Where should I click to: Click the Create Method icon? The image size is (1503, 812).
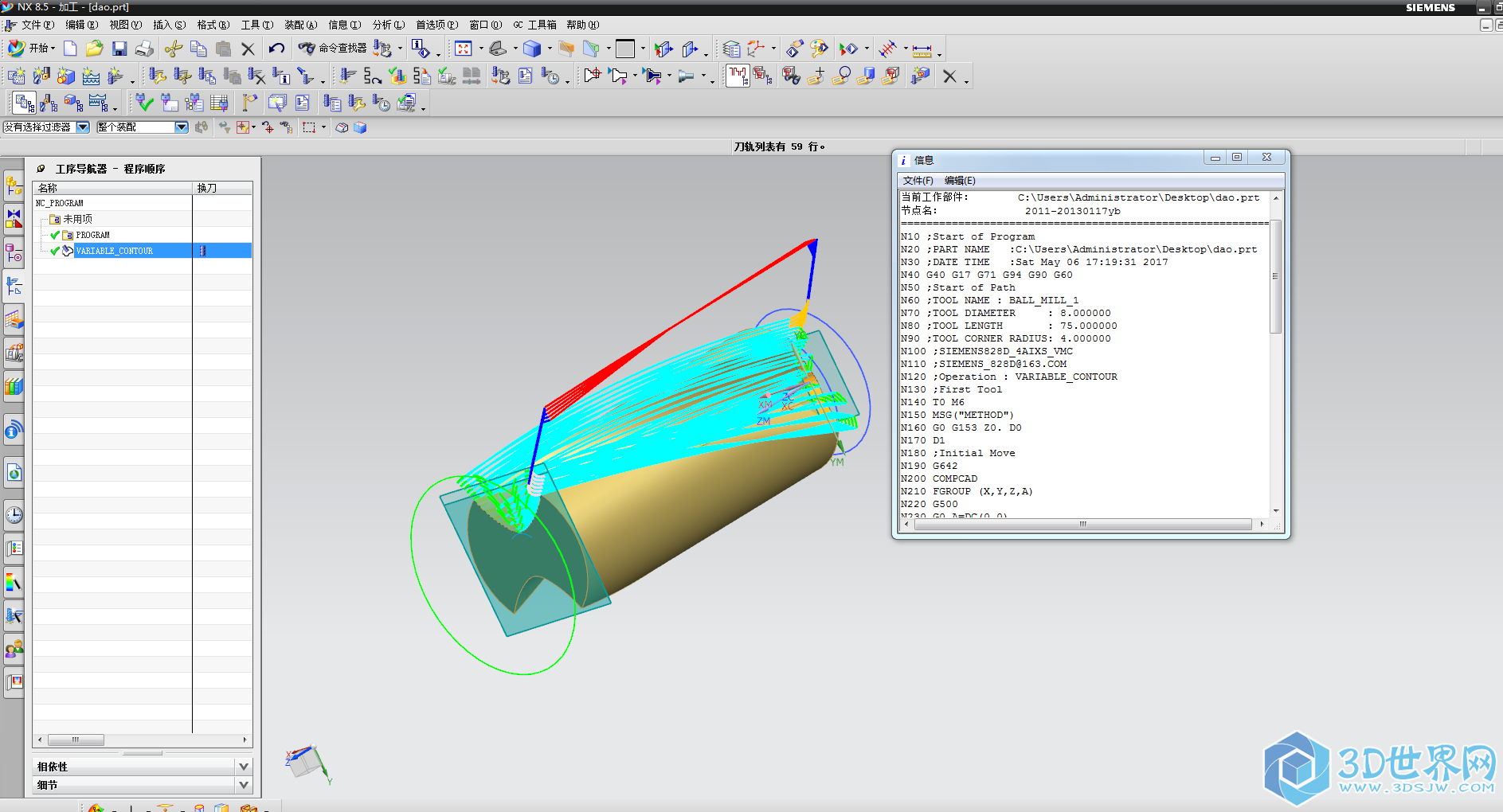coord(92,76)
